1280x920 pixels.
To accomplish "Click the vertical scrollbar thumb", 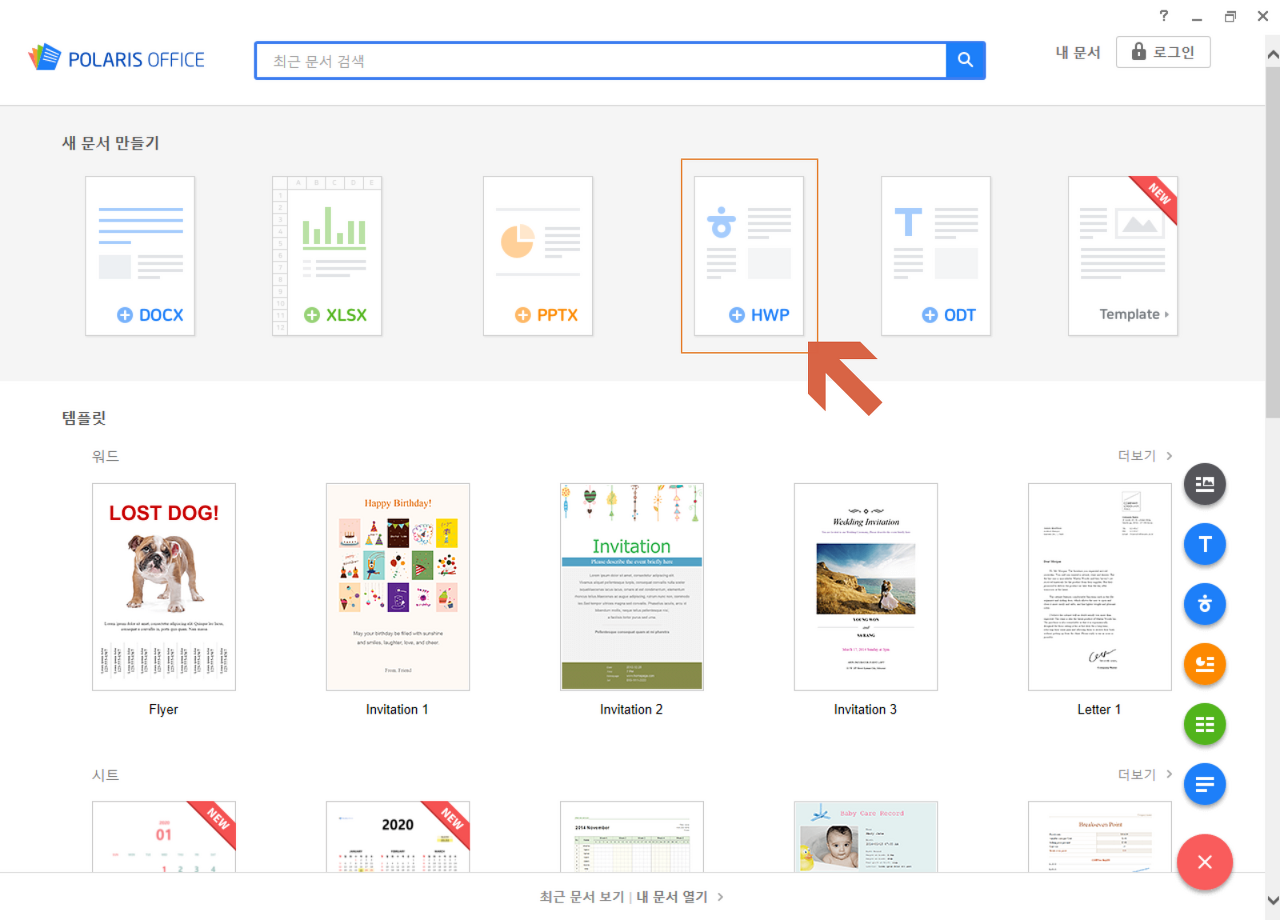I will pyautogui.click(x=1272, y=243).
